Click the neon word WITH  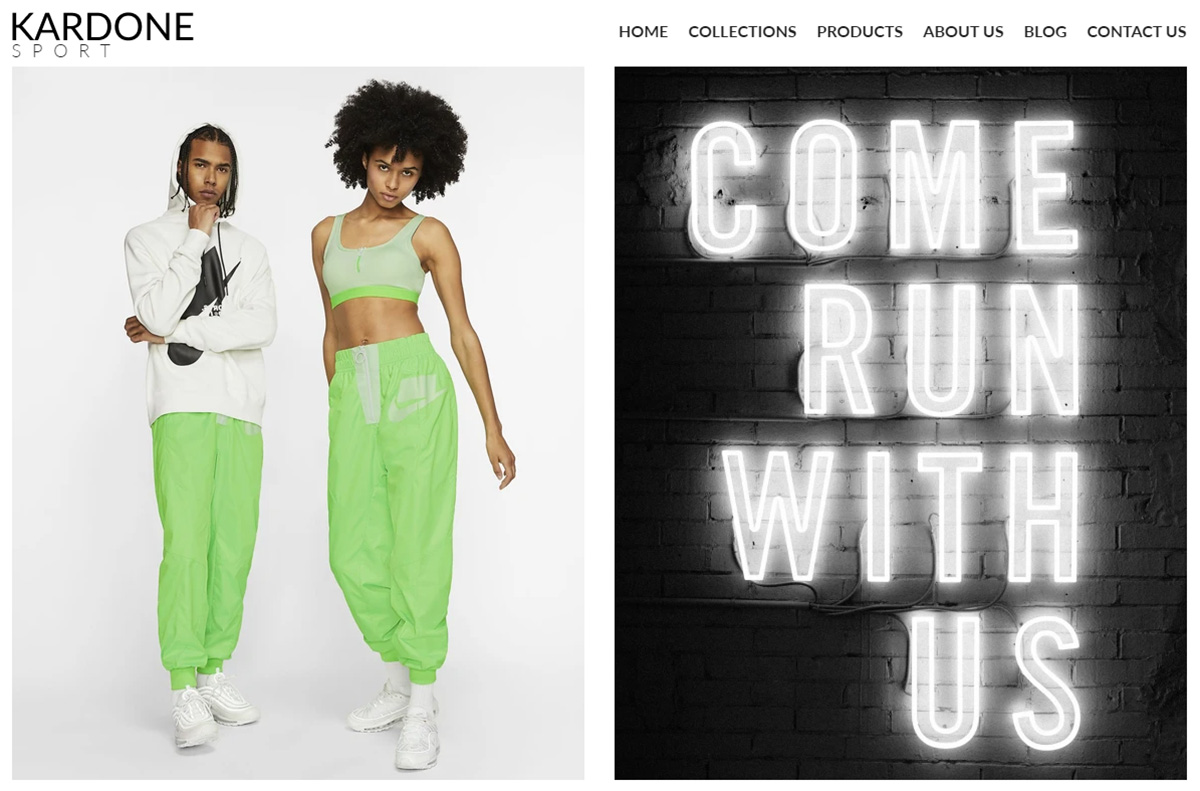pyautogui.click(x=900, y=515)
